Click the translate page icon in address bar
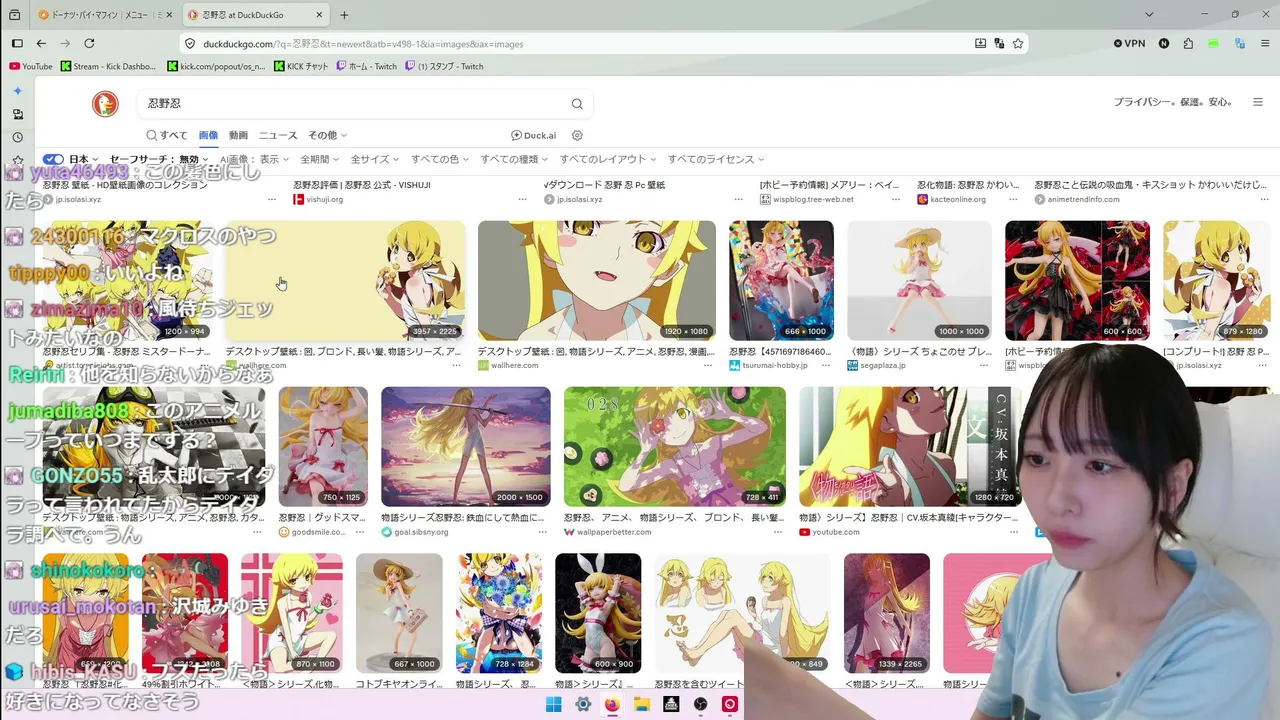This screenshot has width=1280, height=720. coord(999,44)
